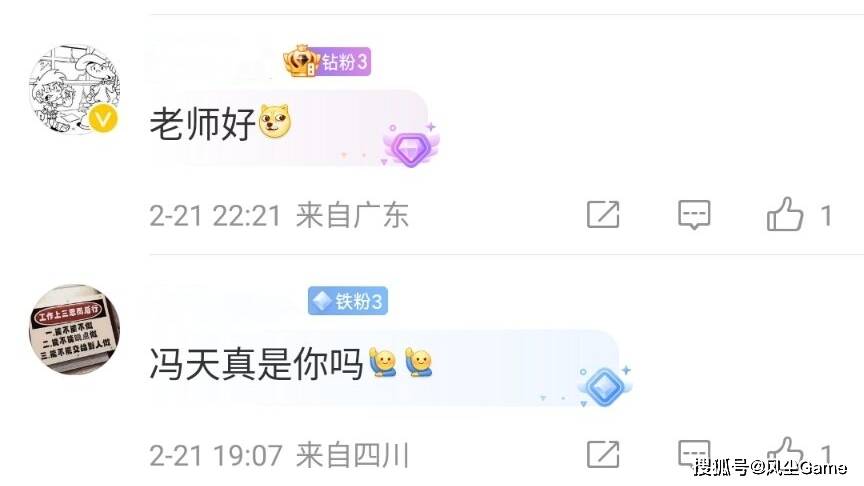The height and width of the screenshot is (486, 864).
Task: Forward the 老师好 comment via share icon
Action: point(603,214)
